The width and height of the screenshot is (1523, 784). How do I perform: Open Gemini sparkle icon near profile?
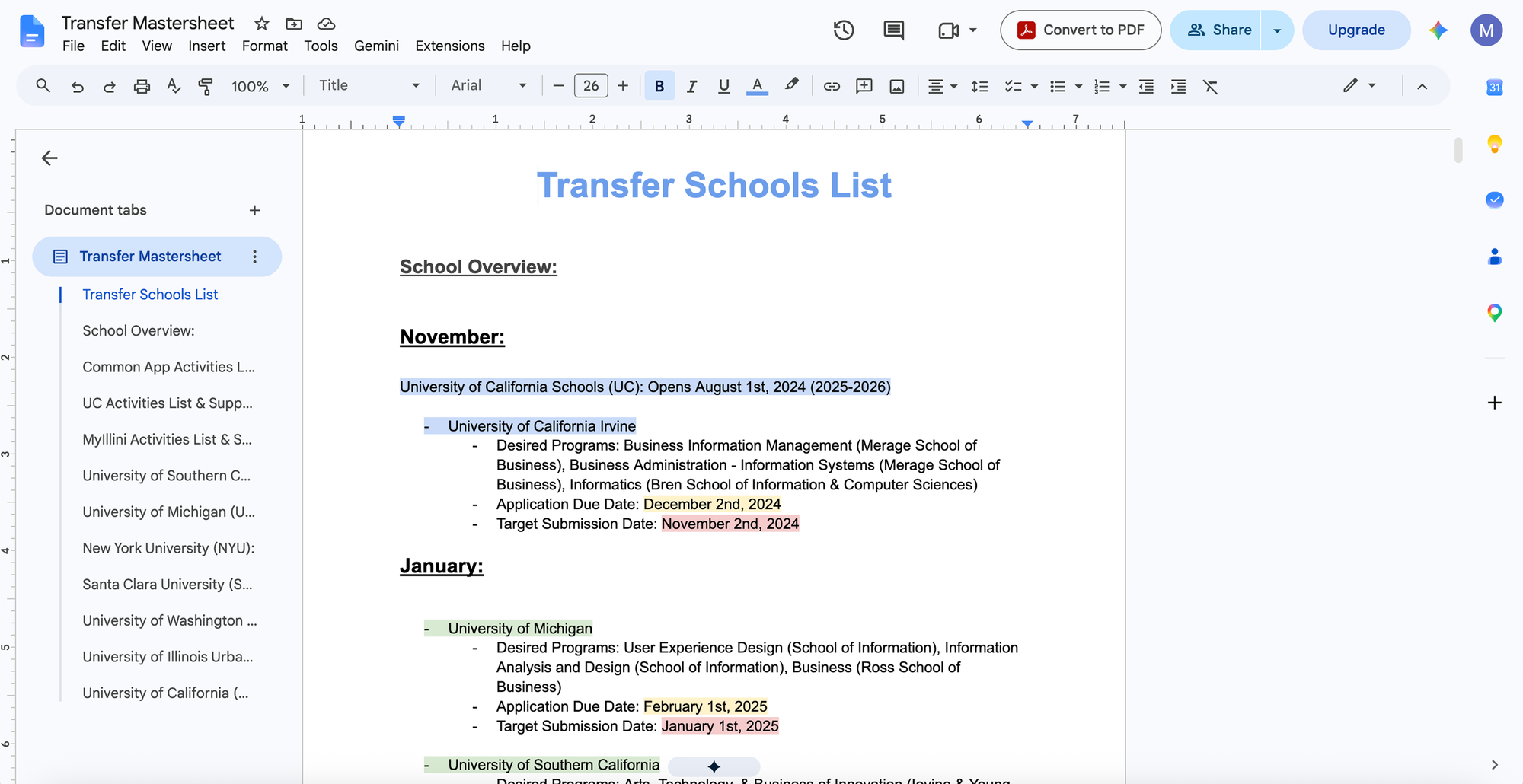coord(1438,30)
